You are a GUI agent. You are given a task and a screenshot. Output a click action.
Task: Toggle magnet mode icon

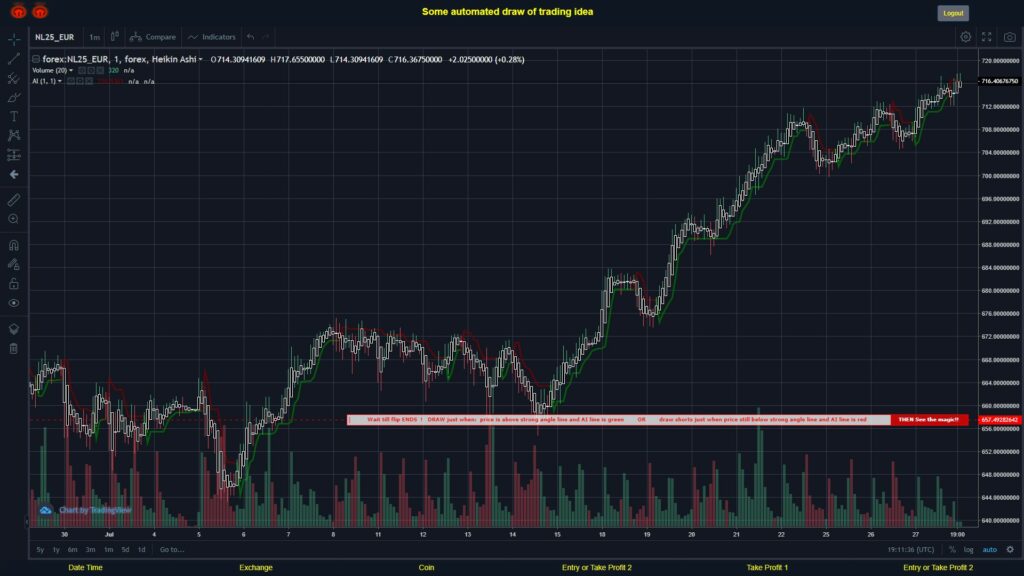click(x=14, y=246)
